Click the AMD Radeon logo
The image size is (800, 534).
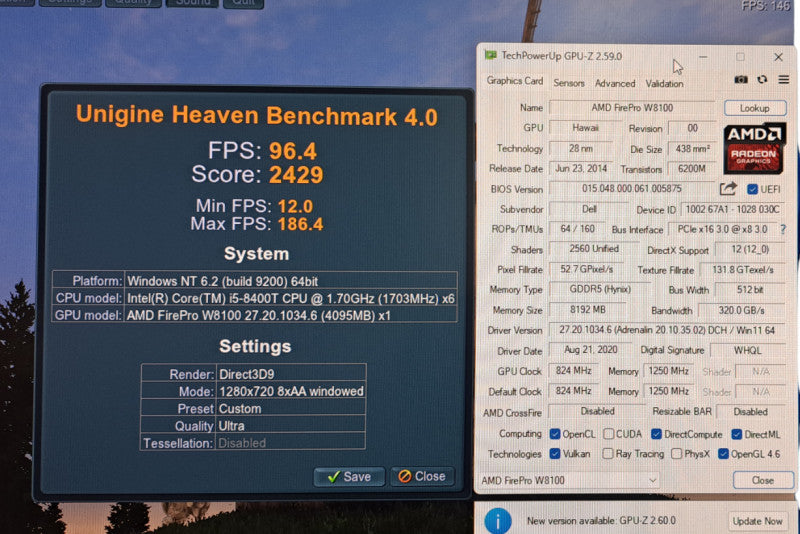pos(755,148)
